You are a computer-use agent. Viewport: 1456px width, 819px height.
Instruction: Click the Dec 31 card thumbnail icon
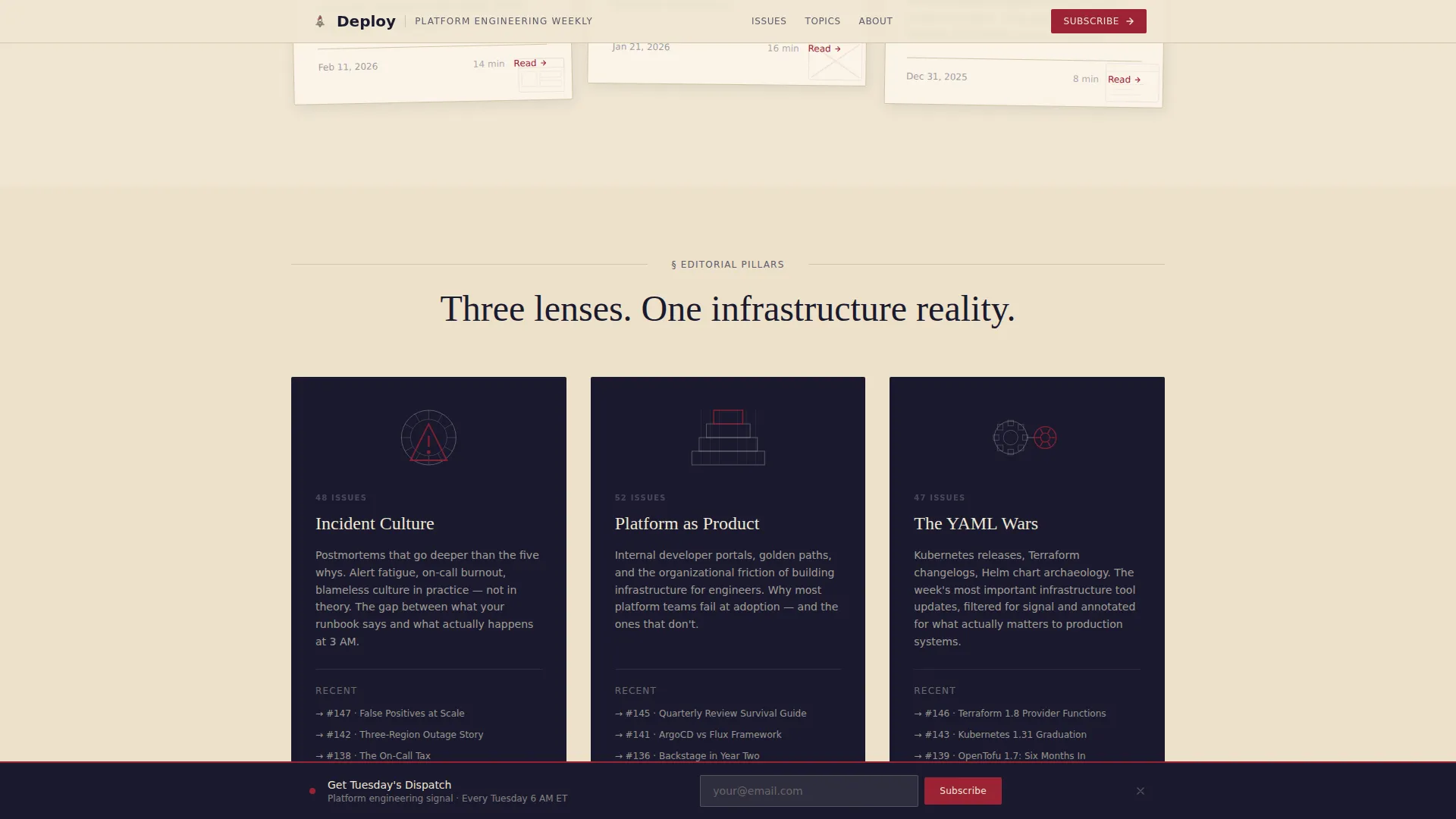tap(1132, 83)
